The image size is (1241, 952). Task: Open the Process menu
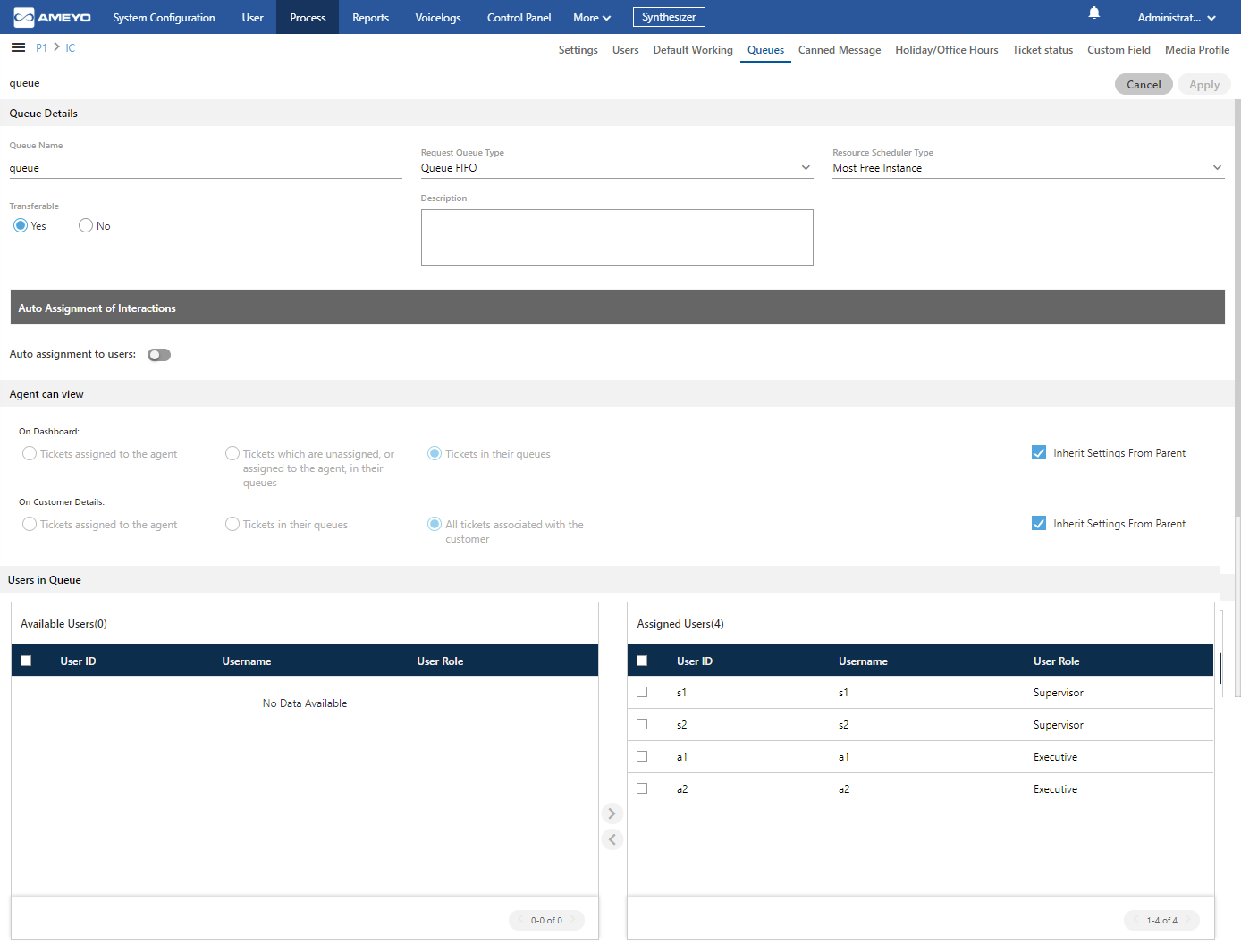point(308,18)
